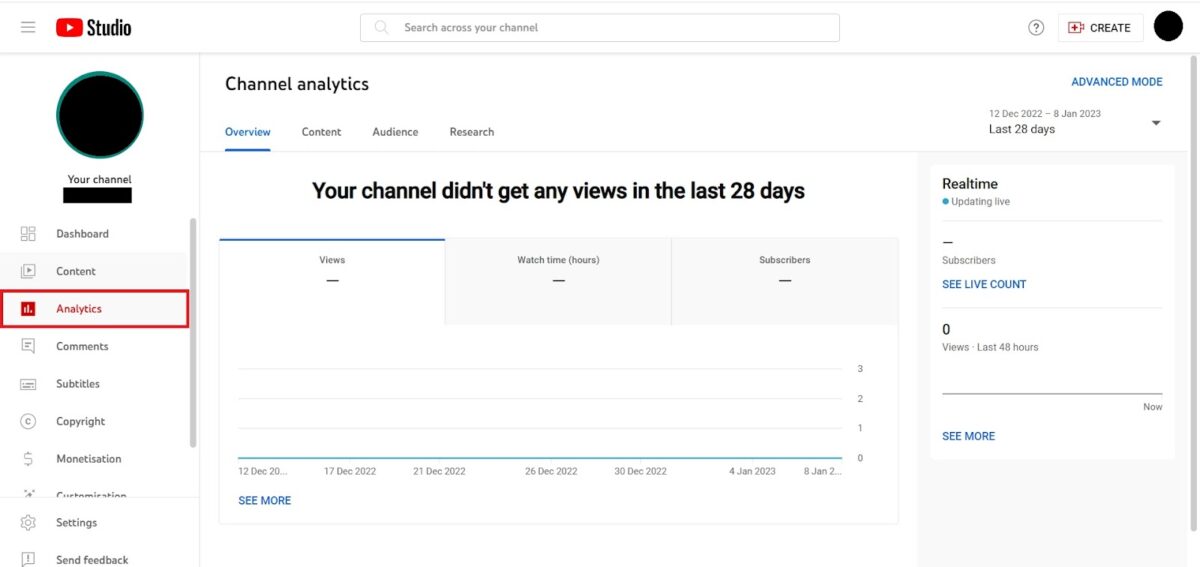1200x567 pixels.
Task: Click the CREATE button
Action: pyautogui.click(x=1100, y=28)
